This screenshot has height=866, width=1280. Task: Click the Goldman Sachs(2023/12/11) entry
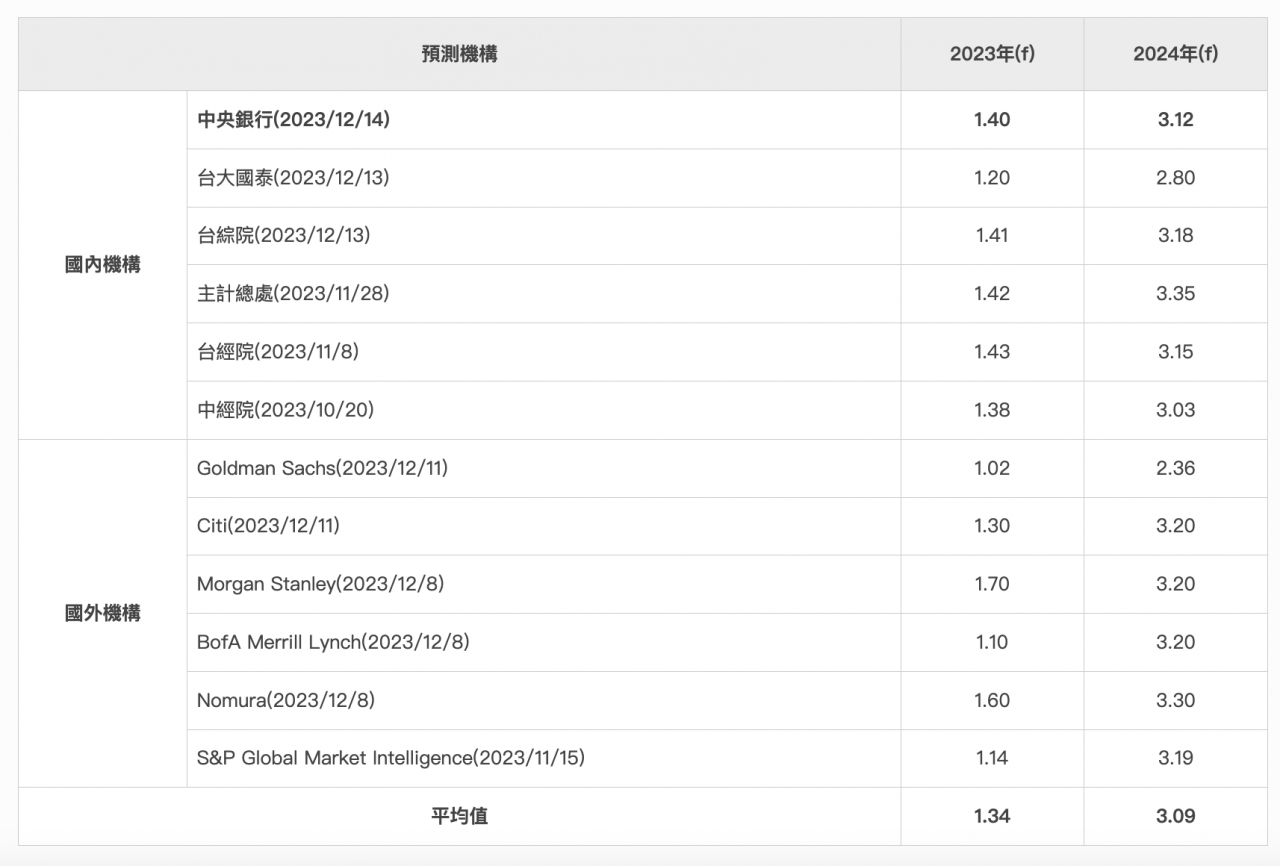click(322, 468)
